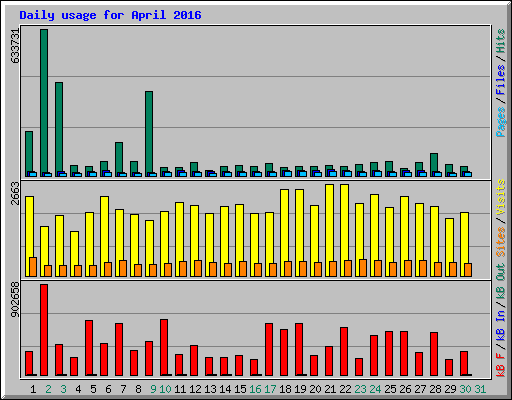Select the Visits legend label
The width and height of the screenshot is (512, 400).
pyautogui.click(x=500, y=198)
